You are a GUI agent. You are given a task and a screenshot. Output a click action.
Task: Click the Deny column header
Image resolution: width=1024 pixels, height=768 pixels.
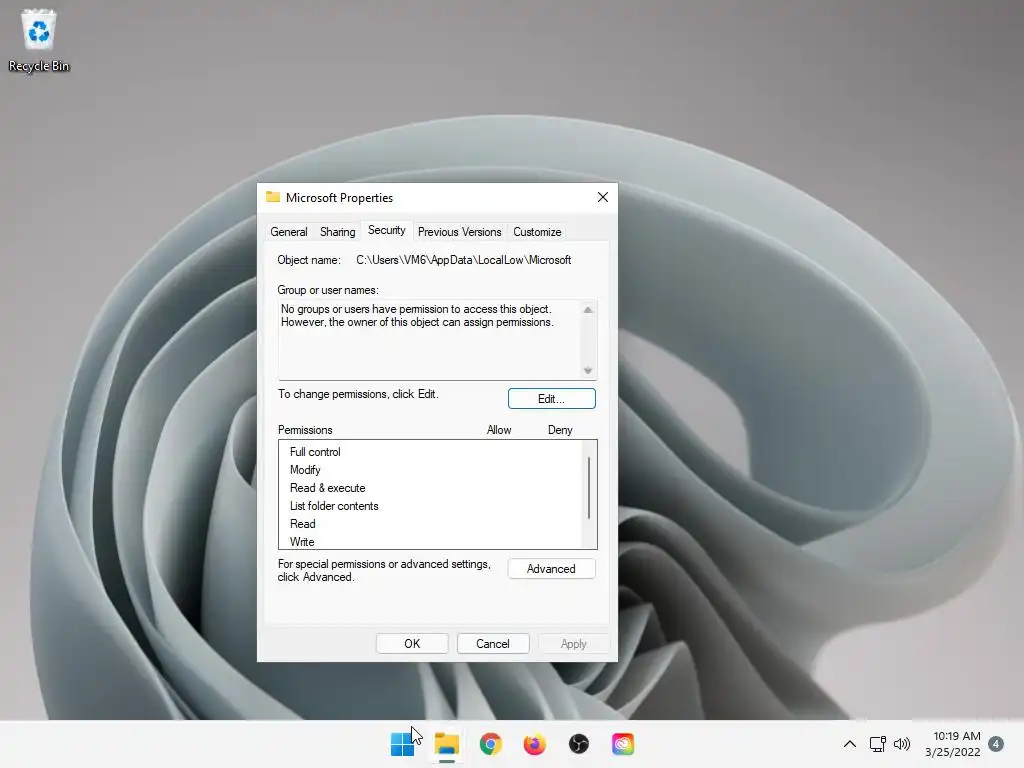560,430
